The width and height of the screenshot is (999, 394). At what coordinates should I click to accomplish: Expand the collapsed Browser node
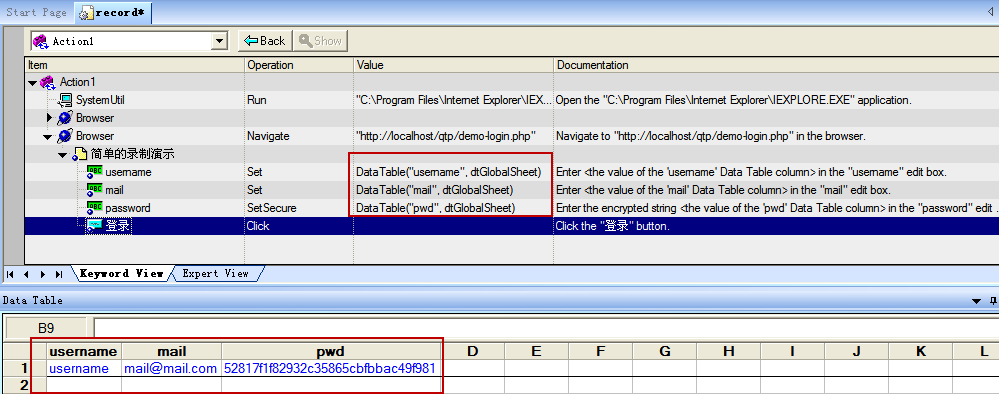(x=50, y=118)
